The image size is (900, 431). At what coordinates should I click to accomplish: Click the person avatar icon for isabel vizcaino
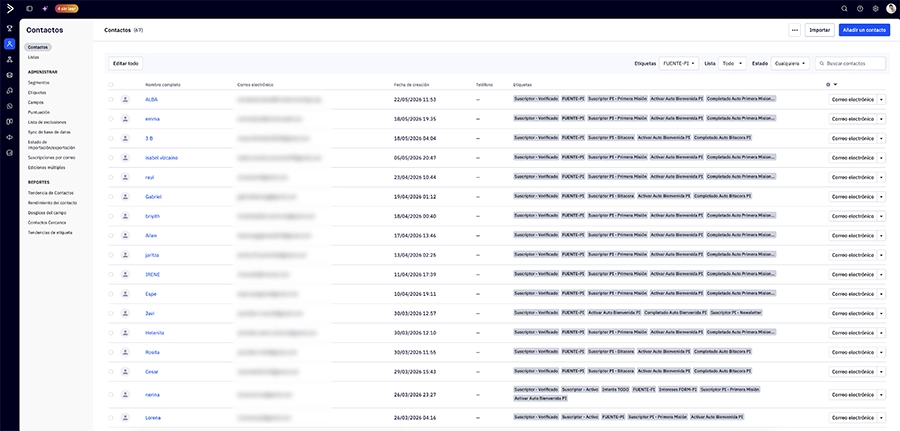click(x=125, y=157)
